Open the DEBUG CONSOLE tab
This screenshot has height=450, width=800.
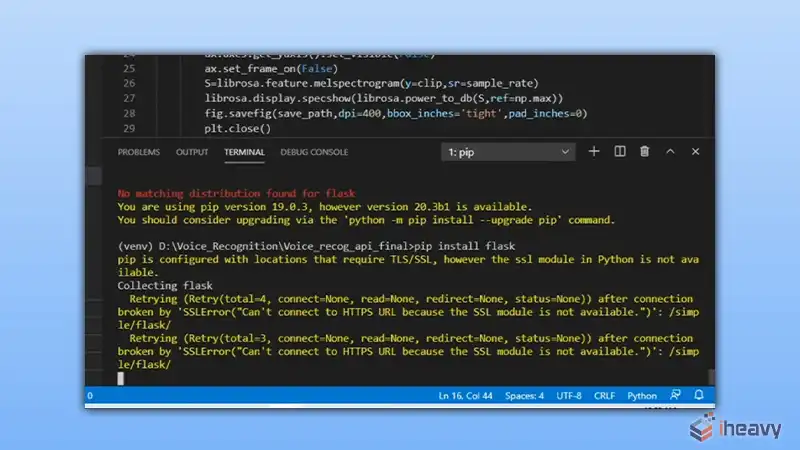(314, 152)
